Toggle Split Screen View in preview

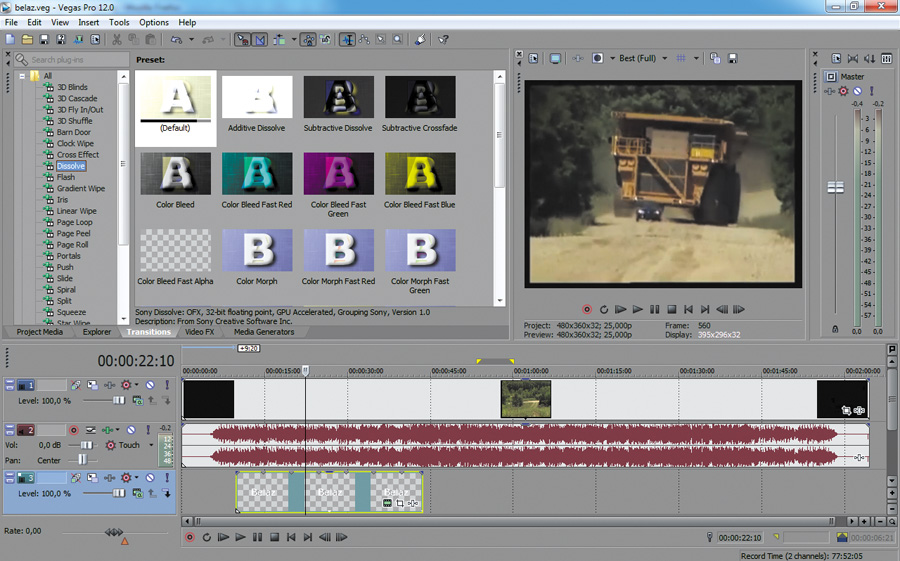pos(598,58)
